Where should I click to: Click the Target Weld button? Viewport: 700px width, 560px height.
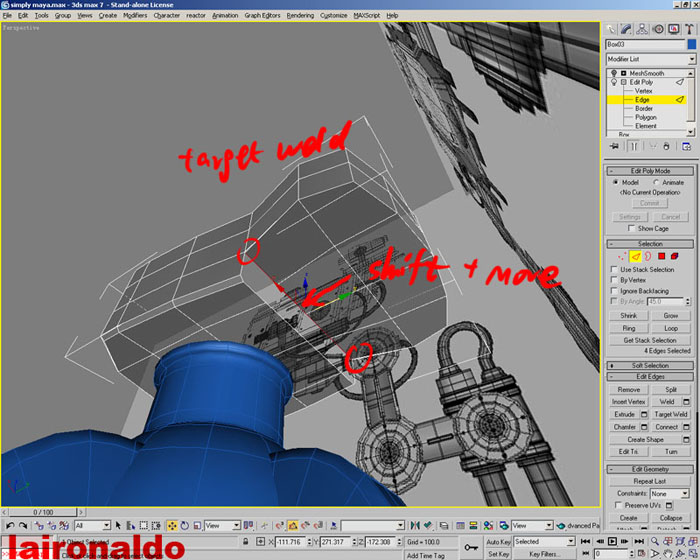pos(670,414)
